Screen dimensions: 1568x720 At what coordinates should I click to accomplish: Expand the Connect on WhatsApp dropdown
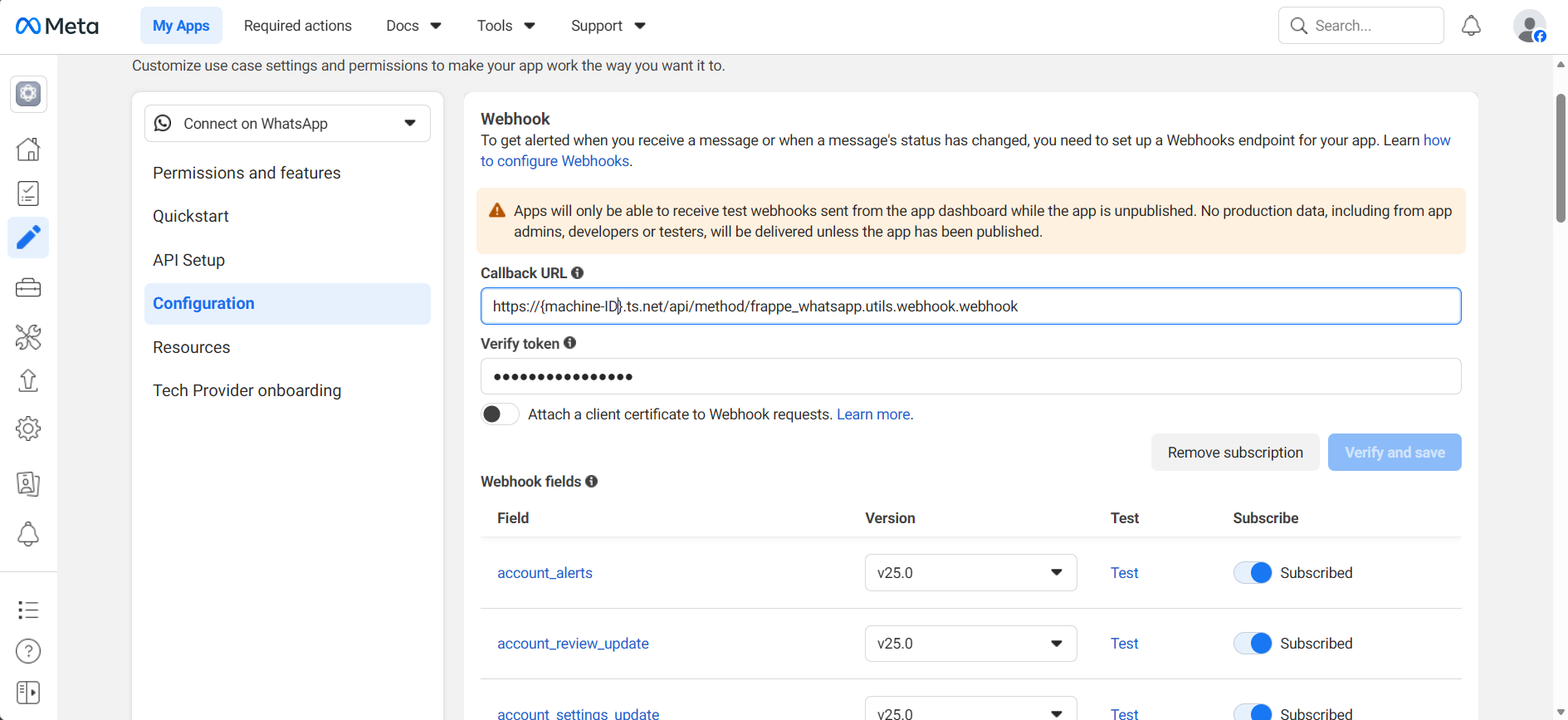coord(287,123)
